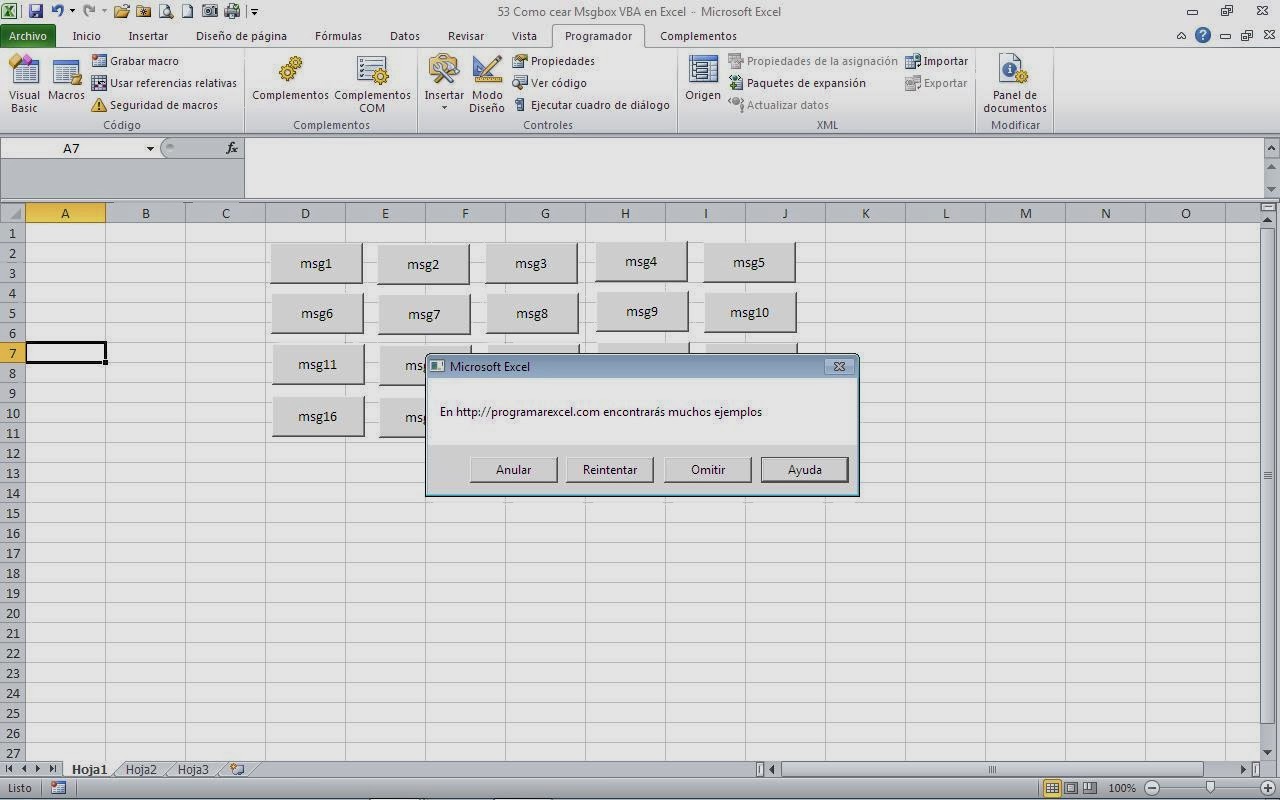The image size is (1280, 800).
Task: Switch to Diseño de página tab
Action: coord(241,36)
